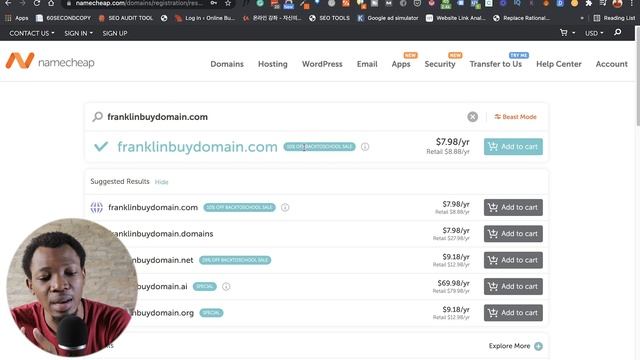Click the SPECIAL badge in .org row

pyautogui.click(x=211, y=313)
